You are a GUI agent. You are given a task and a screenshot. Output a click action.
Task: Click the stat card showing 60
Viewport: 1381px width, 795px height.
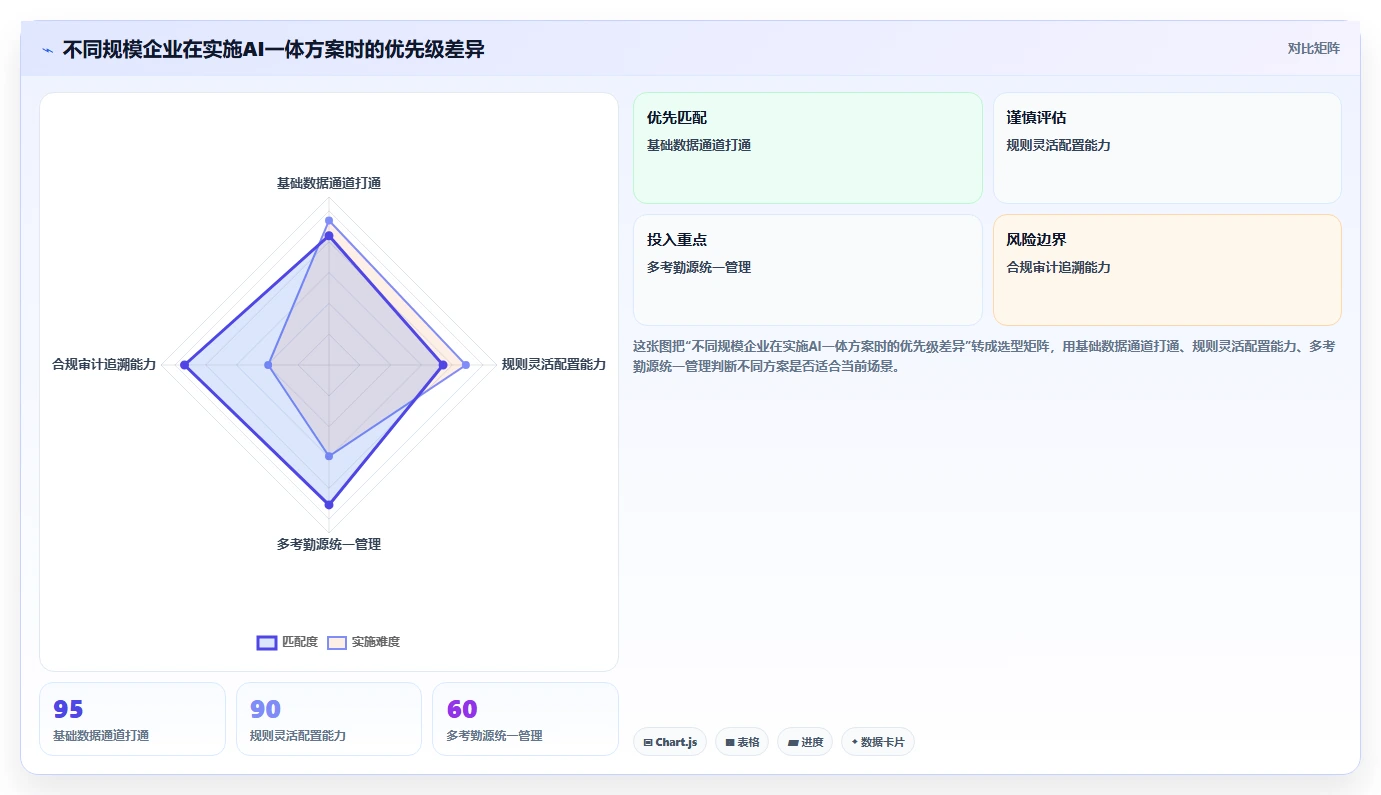pos(525,719)
